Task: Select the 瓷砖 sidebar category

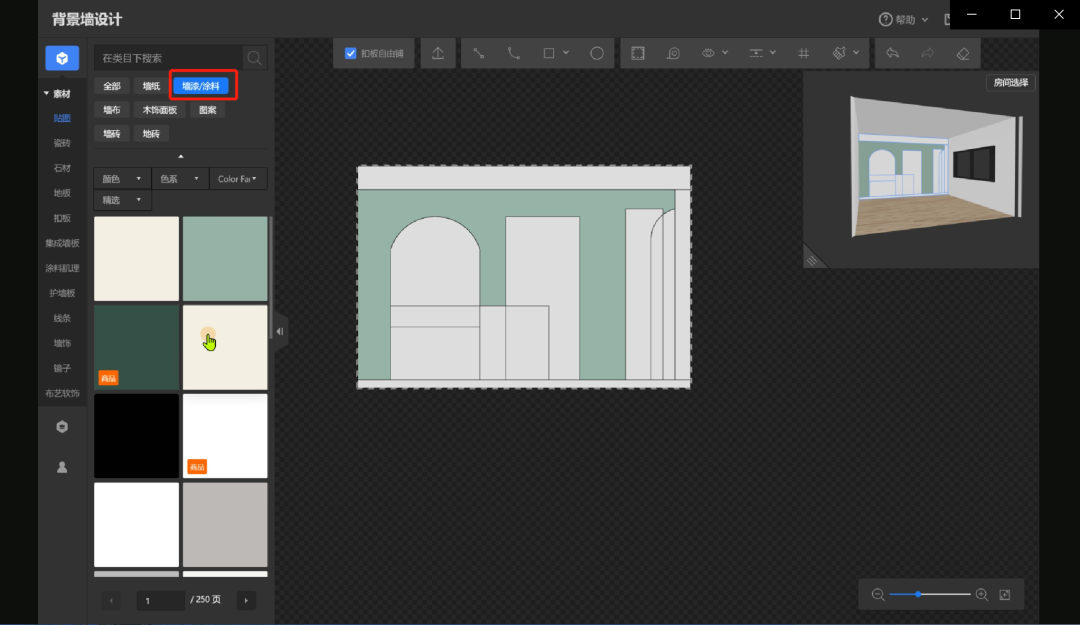Action: coord(62,143)
